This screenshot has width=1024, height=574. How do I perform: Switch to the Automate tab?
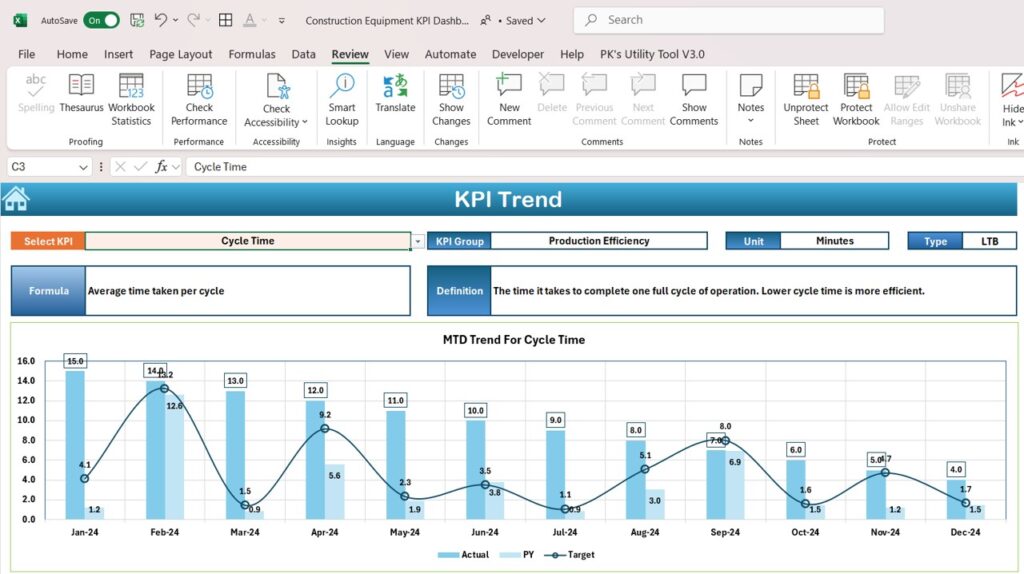pos(450,54)
